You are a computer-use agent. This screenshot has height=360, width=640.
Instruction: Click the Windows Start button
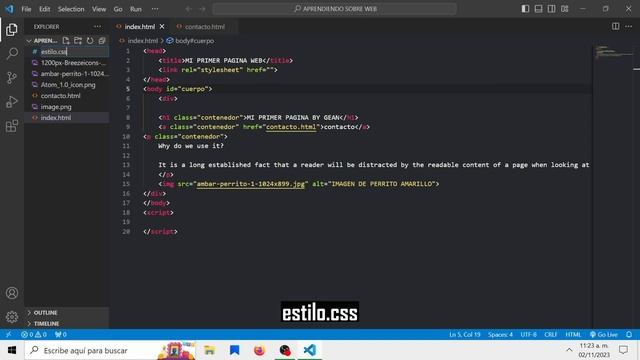(x=12, y=350)
